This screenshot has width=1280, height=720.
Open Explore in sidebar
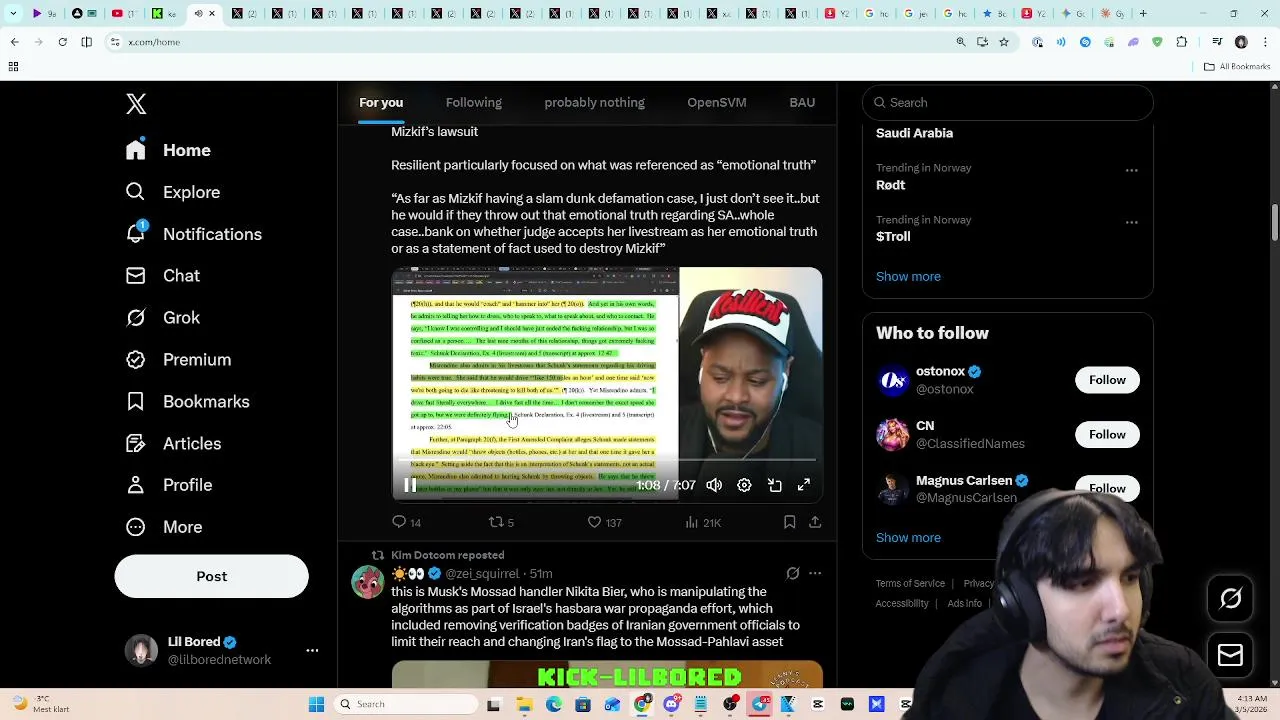[172, 192]
